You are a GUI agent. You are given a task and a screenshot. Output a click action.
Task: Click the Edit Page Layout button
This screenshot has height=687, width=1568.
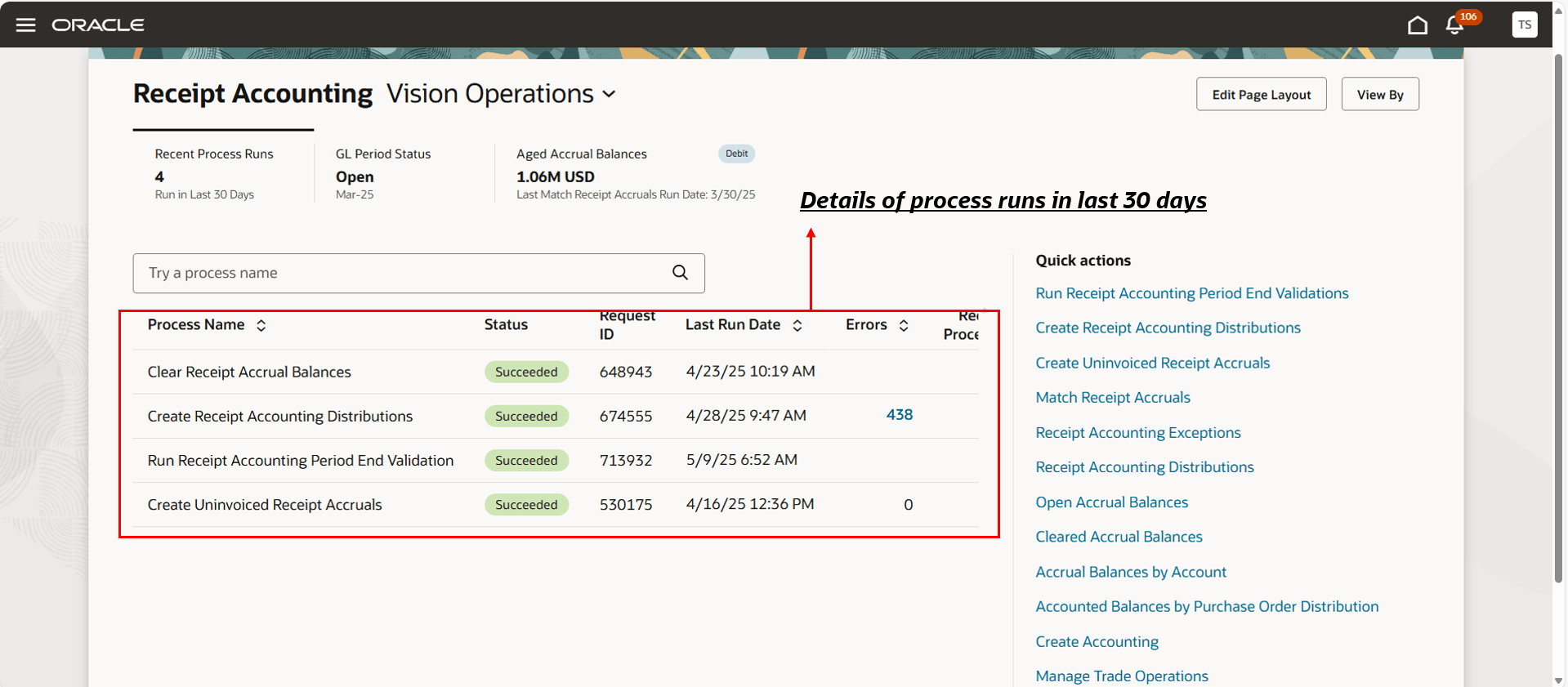point(1262,94)
